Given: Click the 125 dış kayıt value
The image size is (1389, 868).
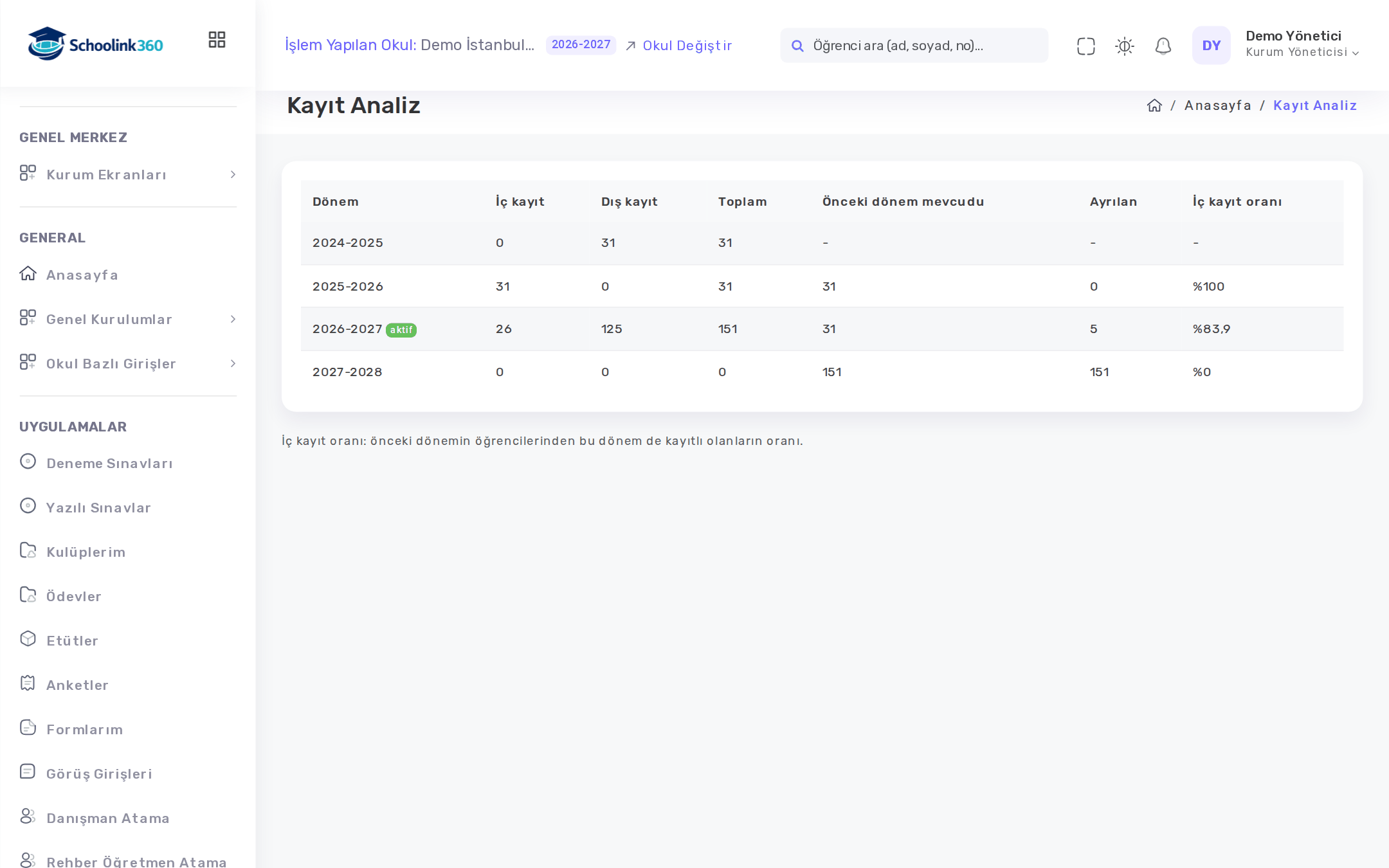Looking at the screenshot, I should click(x=612, y=329).
